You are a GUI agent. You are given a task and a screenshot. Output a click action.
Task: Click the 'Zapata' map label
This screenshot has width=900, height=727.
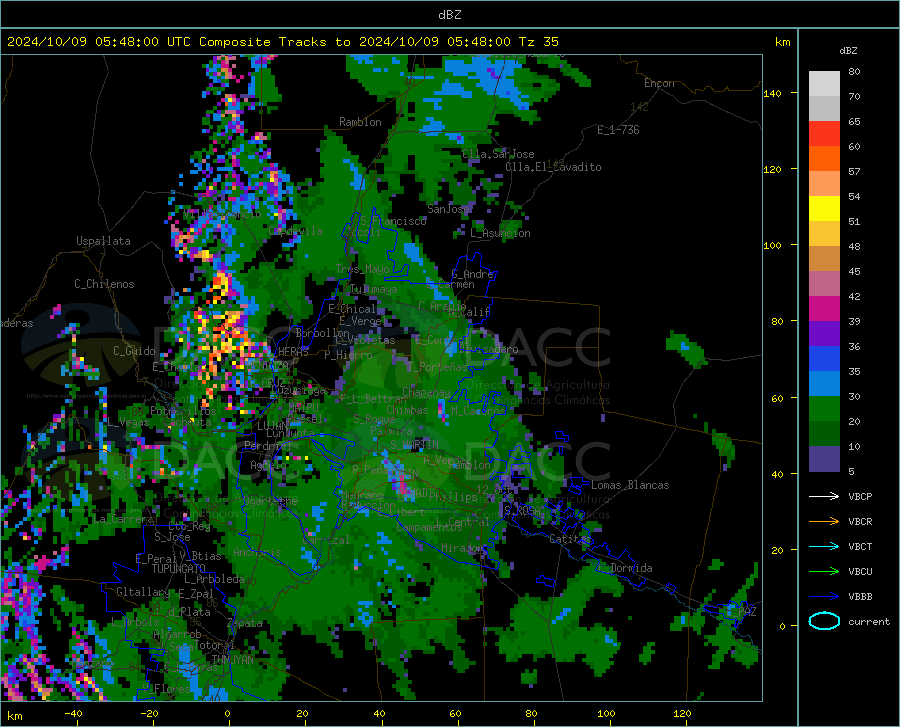tap(245, 623)
